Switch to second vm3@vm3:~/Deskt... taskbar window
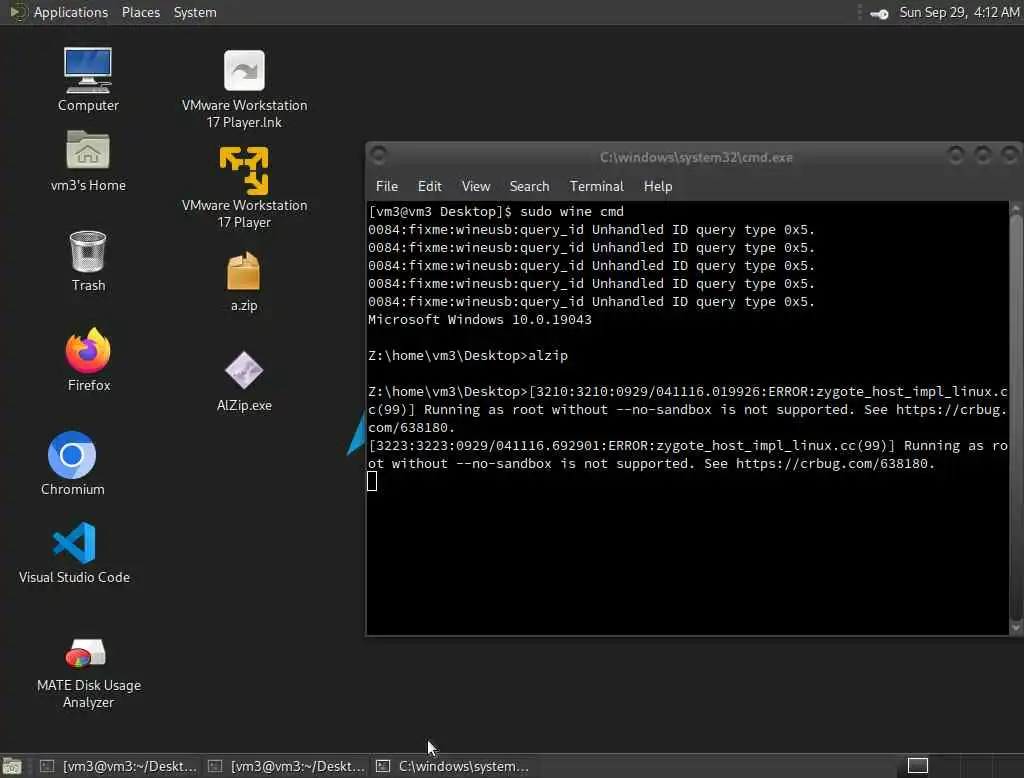This screenshot has height=778, width=1024. click(x=287, y=766)
